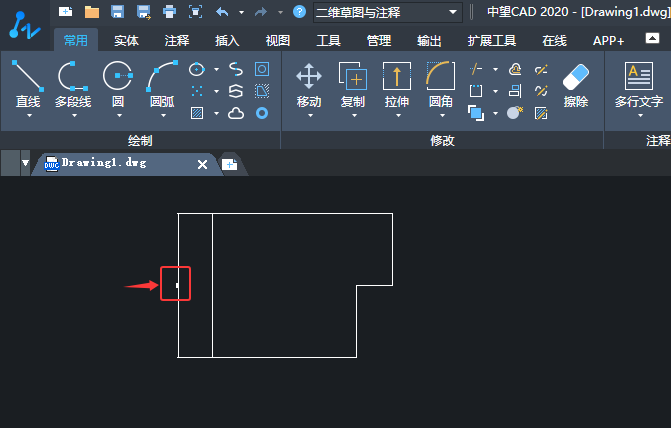This screenshot has width=671, height=428.
Task: Undo the last action
Action: (x=222, y=12)
